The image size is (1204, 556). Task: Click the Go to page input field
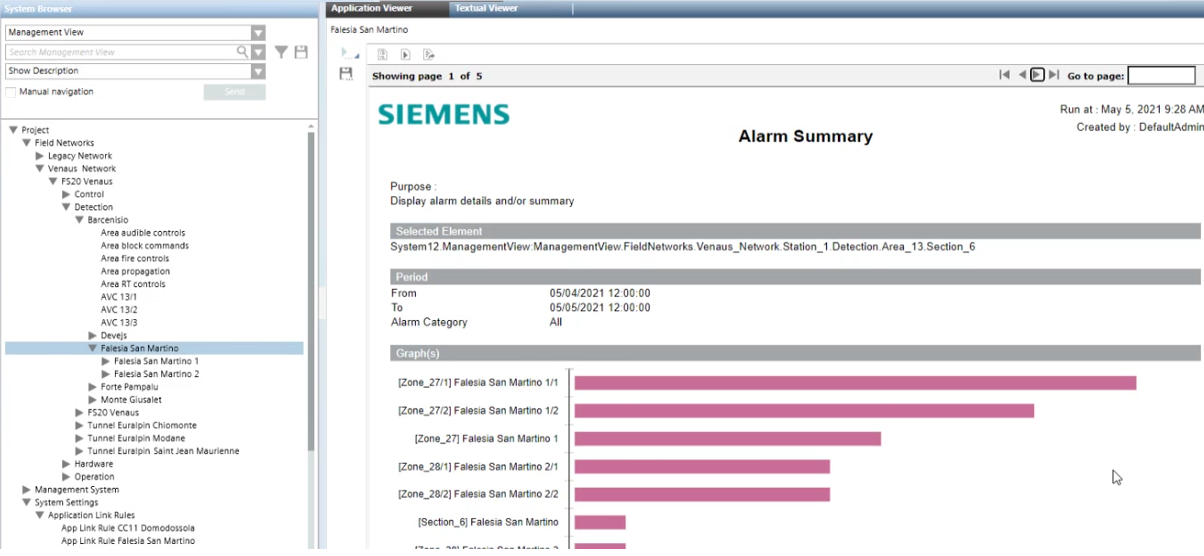coord(1161,76)
